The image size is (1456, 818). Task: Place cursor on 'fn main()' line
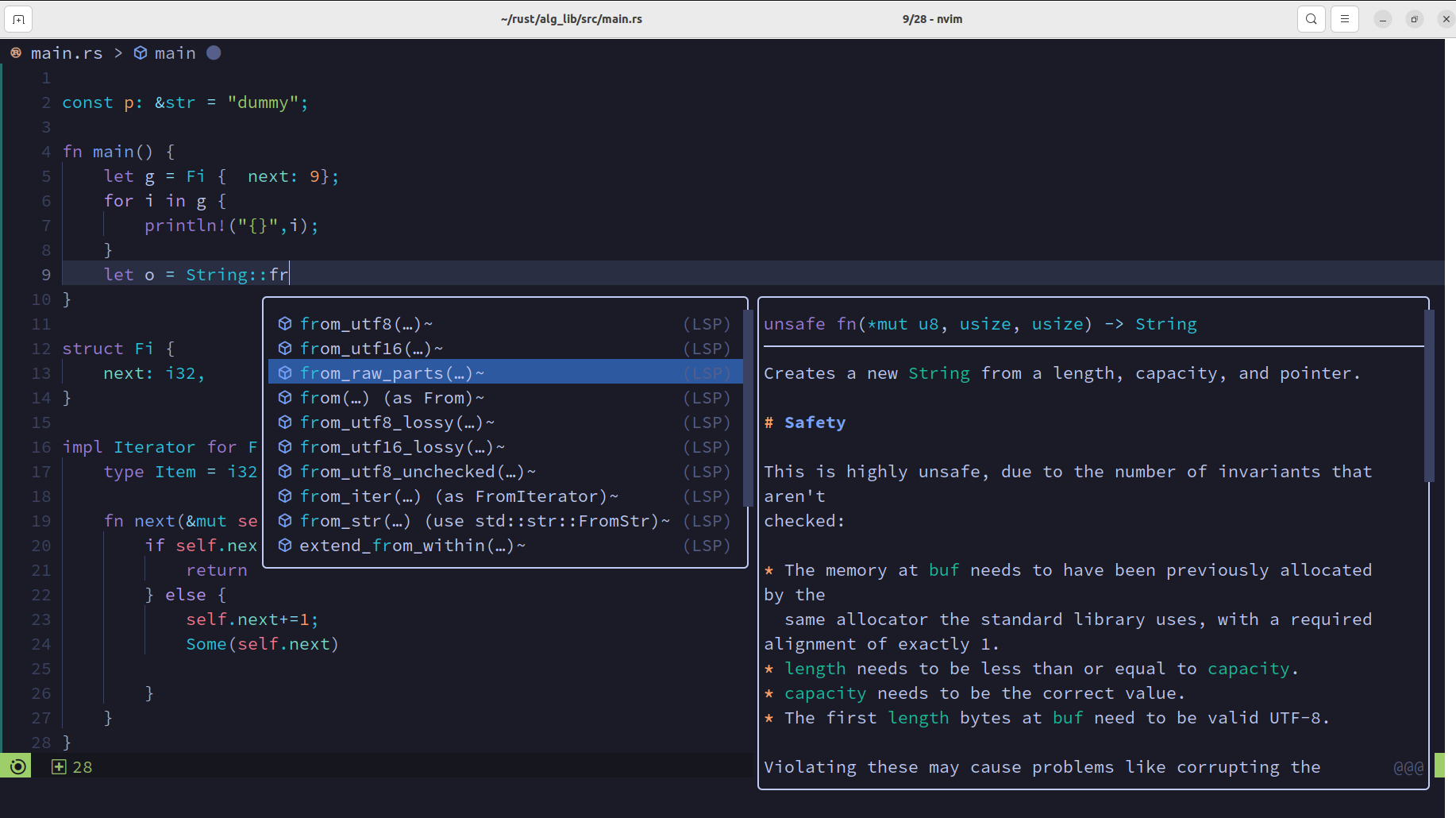point(119,152)
